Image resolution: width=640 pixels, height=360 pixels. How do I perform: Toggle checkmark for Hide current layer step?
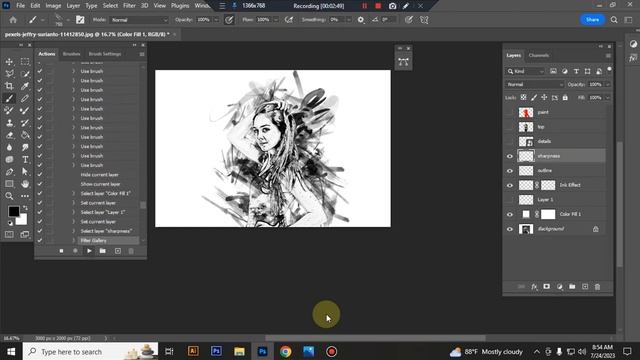point(40,174)
